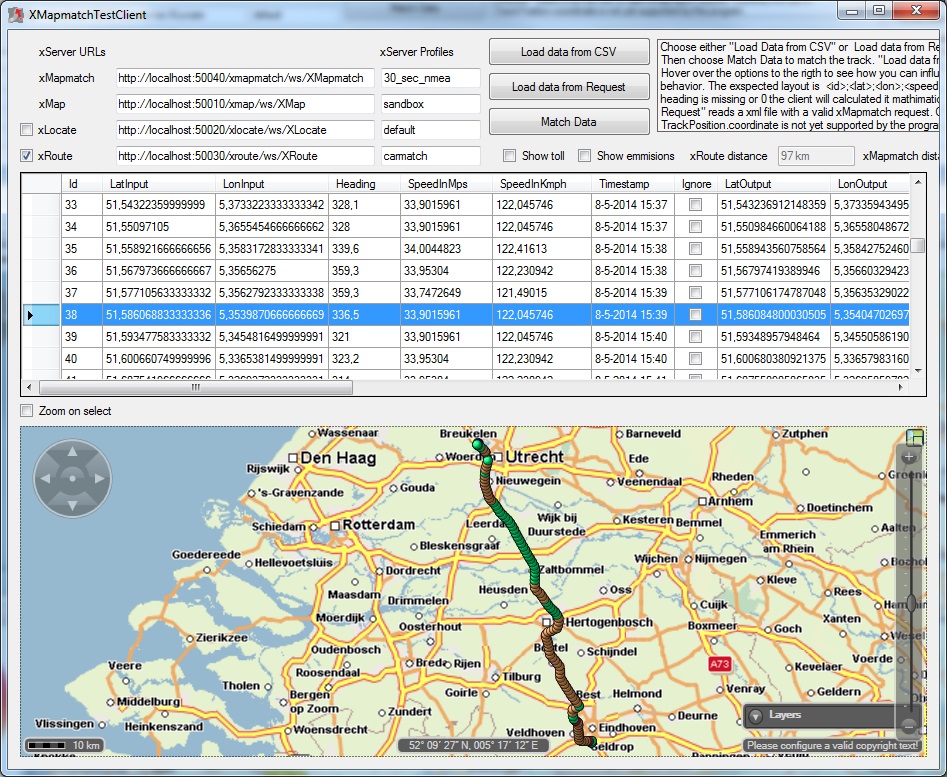
Task: Open the map overview icon in the map corner
Action: point(914,437)
